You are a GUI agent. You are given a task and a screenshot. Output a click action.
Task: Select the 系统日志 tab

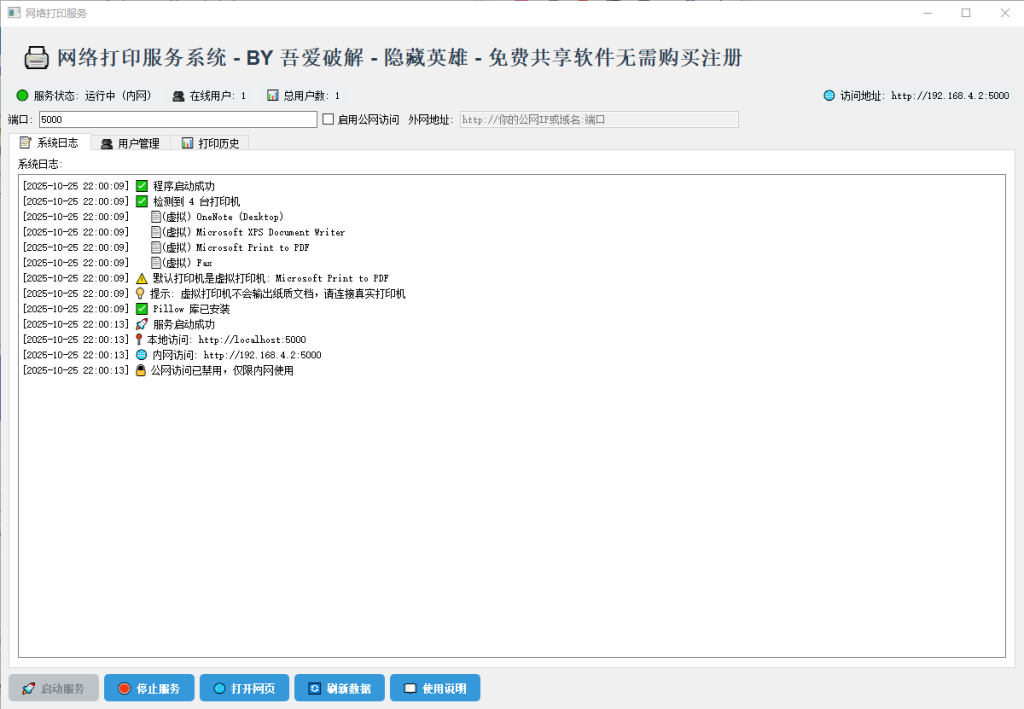pos(49,143)
